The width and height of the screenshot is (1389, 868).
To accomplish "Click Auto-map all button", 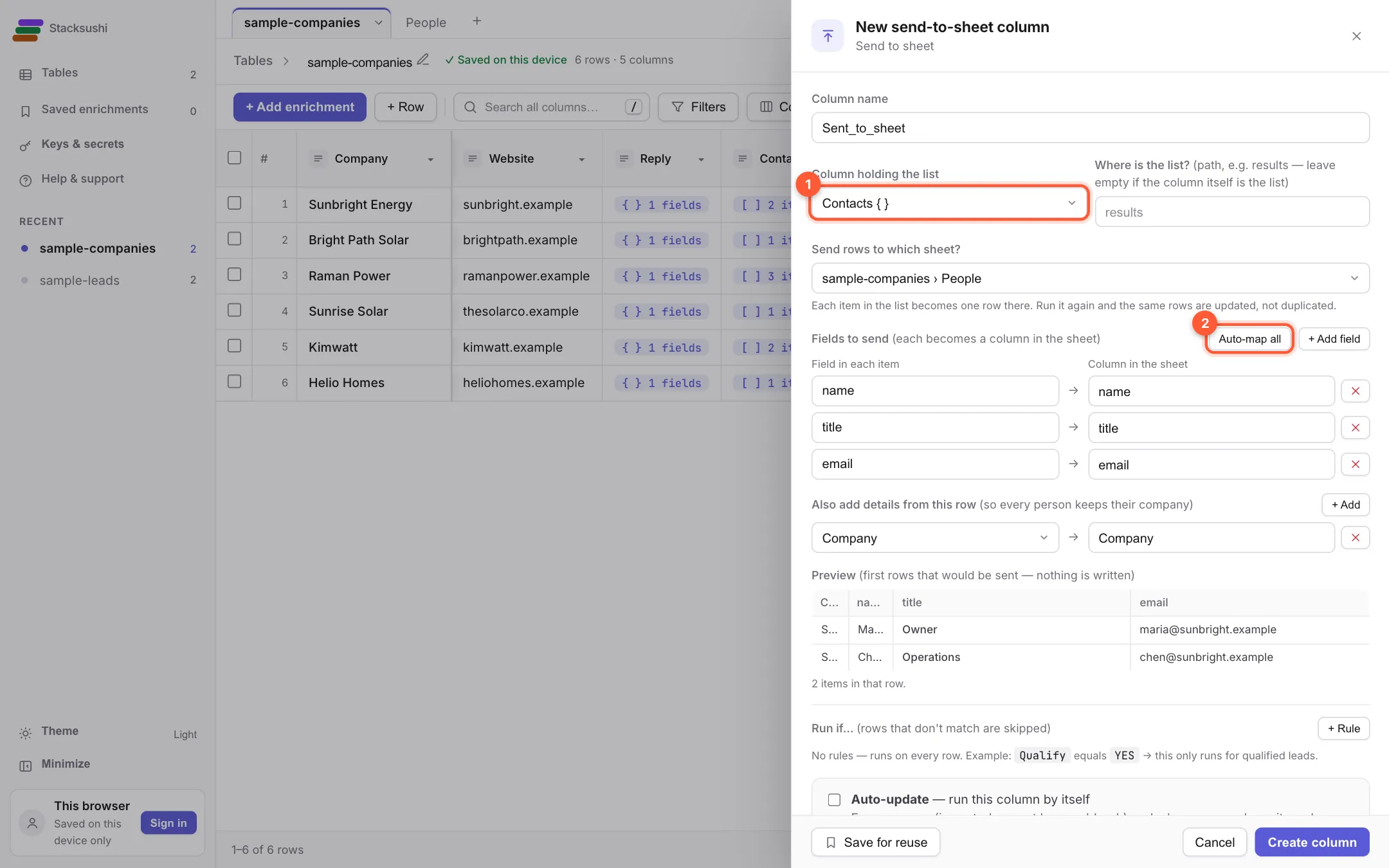I will click(1249, 339).
